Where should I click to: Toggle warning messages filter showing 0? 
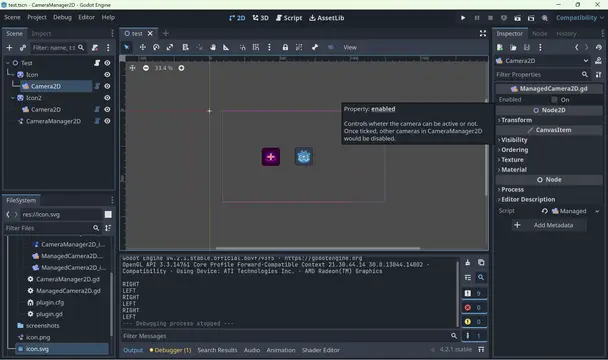click(x=474, y=322)
